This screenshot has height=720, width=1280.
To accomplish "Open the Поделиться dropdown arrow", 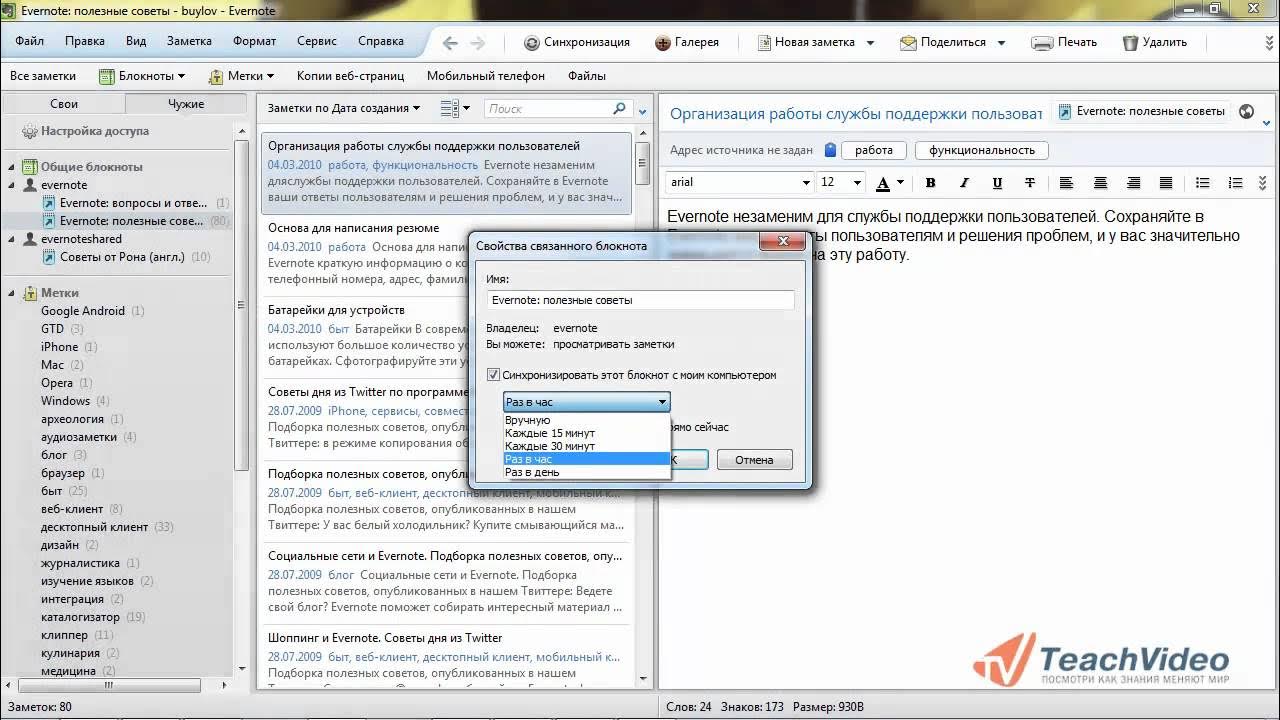I will [1001, 43].
